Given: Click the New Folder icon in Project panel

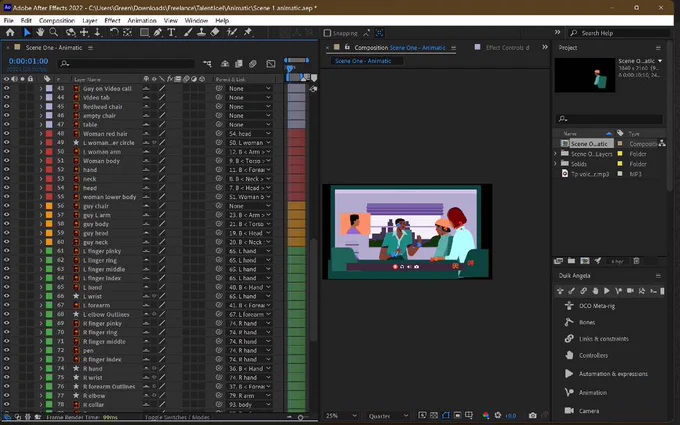Looking at the screenshot, I should pyautogui.click(x=572, y=261).
